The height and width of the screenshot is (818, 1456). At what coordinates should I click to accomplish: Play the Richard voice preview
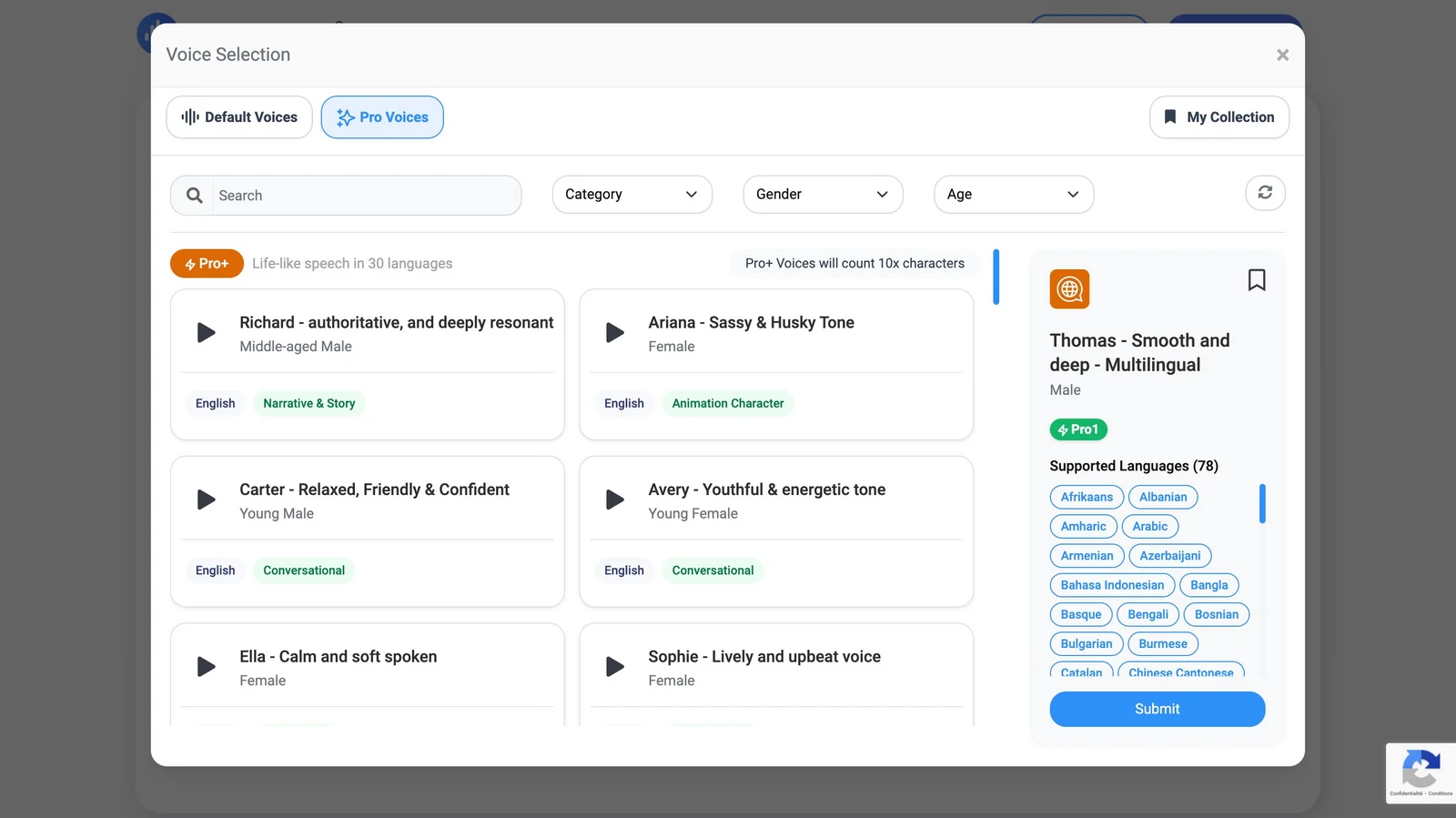207,333
